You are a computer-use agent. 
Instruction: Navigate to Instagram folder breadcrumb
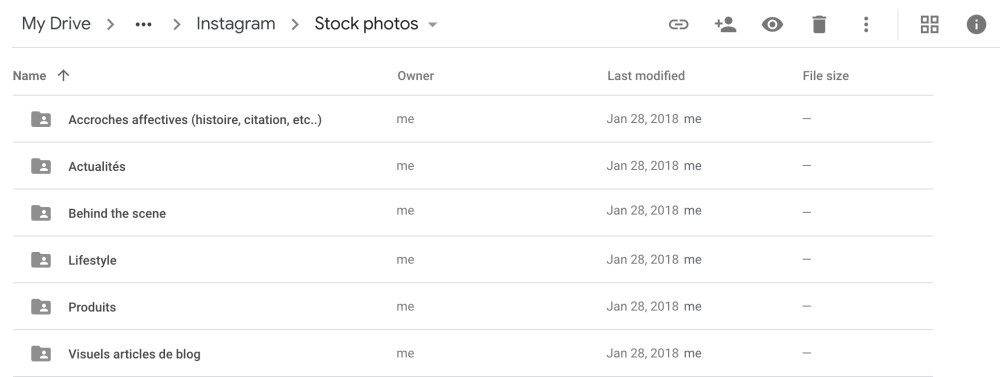click(236, 24)
